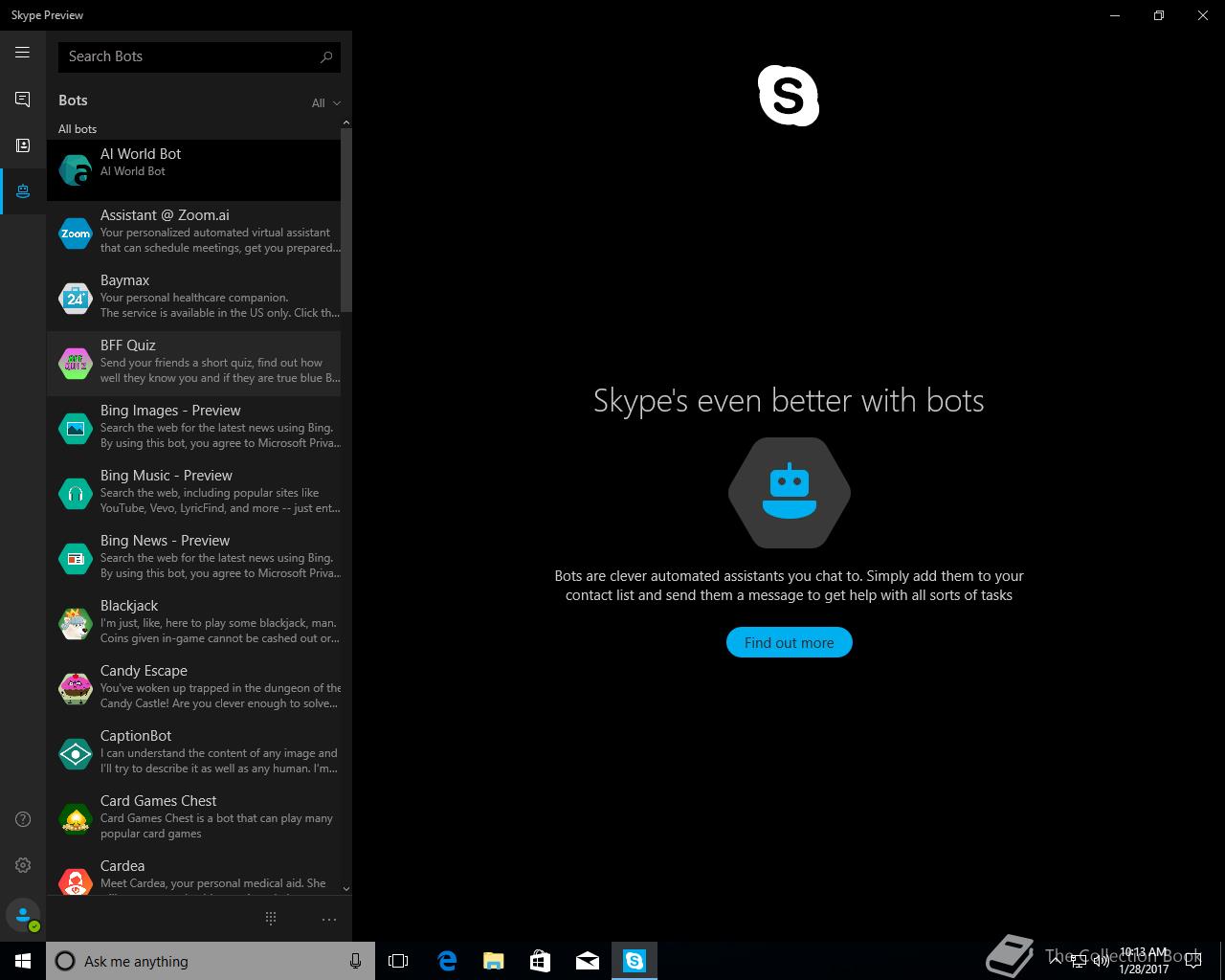Select the bots sidebar icon
The image size is (1225, 980).
(22, 191)
